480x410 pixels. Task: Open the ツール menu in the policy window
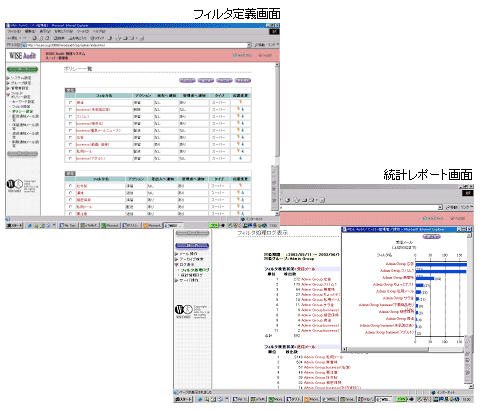[83, 31]
